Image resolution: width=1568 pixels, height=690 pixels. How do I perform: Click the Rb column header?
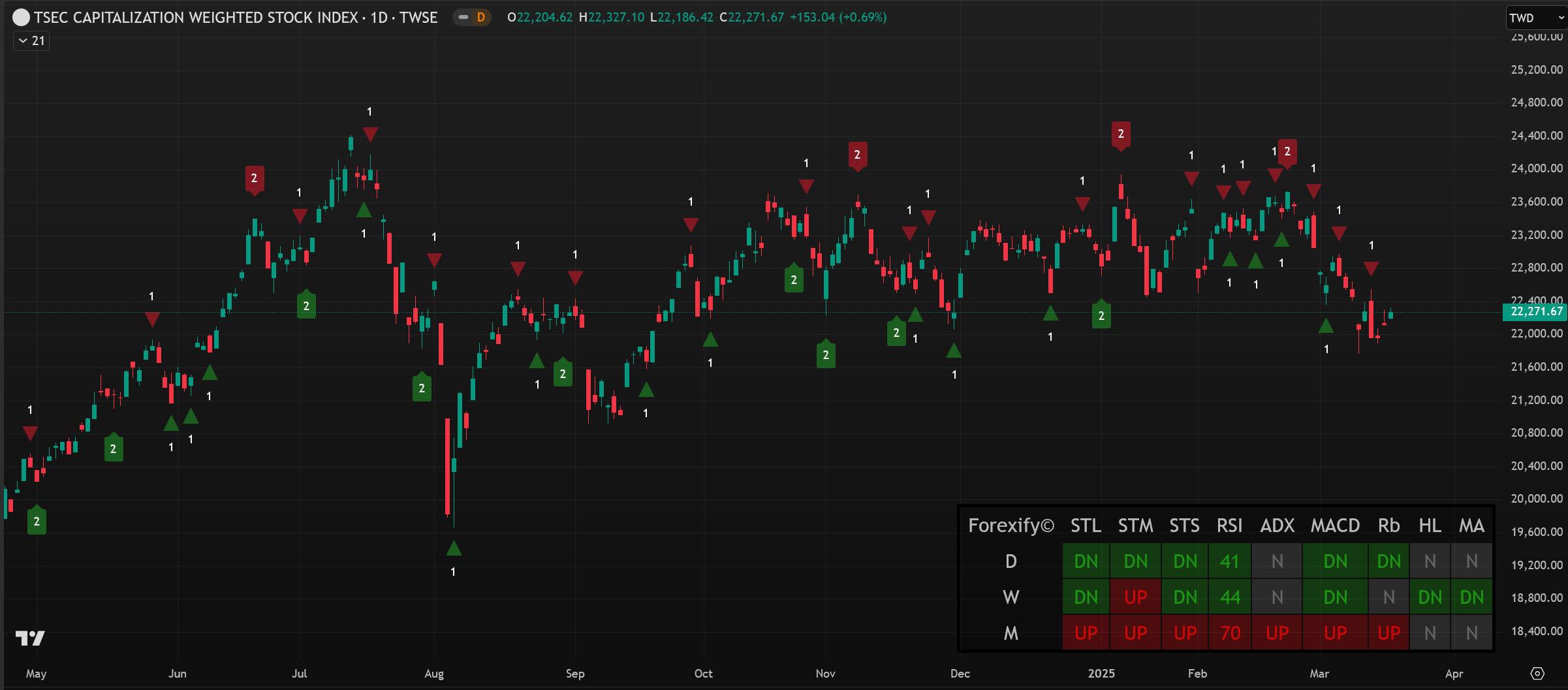pyautogui.click(x=1388, y=525)
